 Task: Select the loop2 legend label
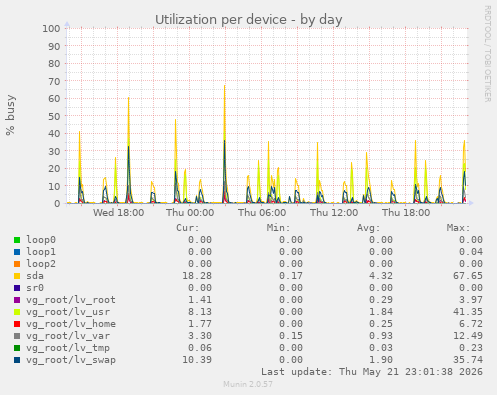pos(41,264)
